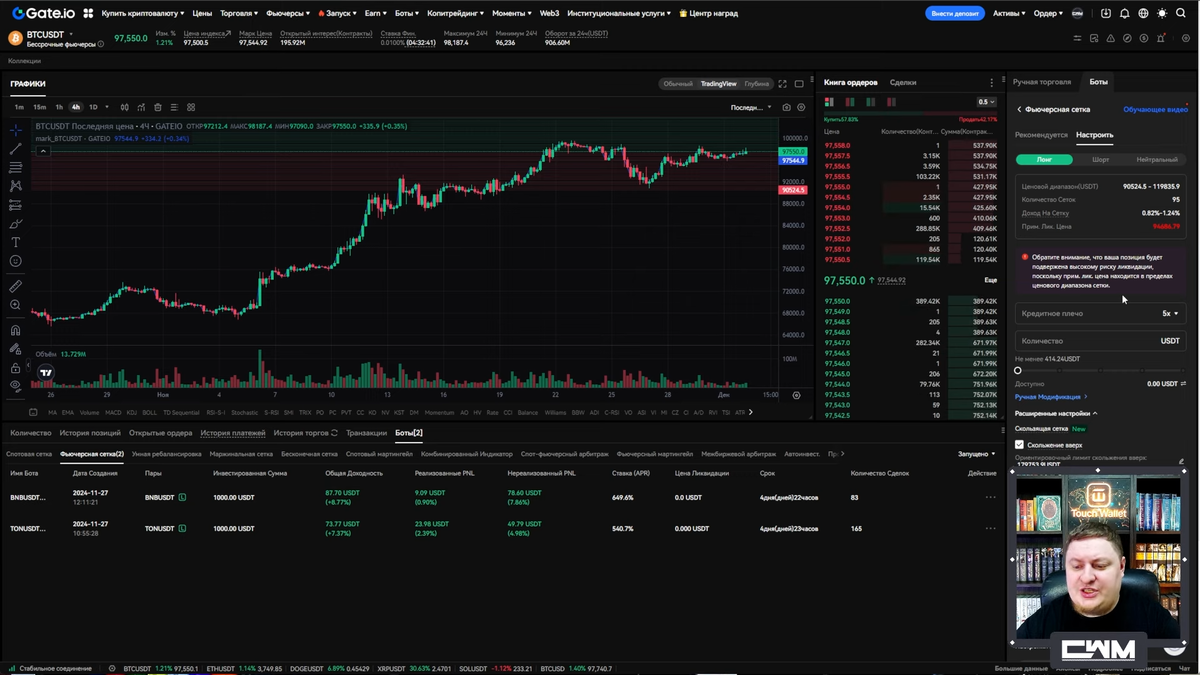The width and height of the screenshot is (1200, 675).
Task: Toggle lock all drawings tool
Action: [x=15, y=367]
